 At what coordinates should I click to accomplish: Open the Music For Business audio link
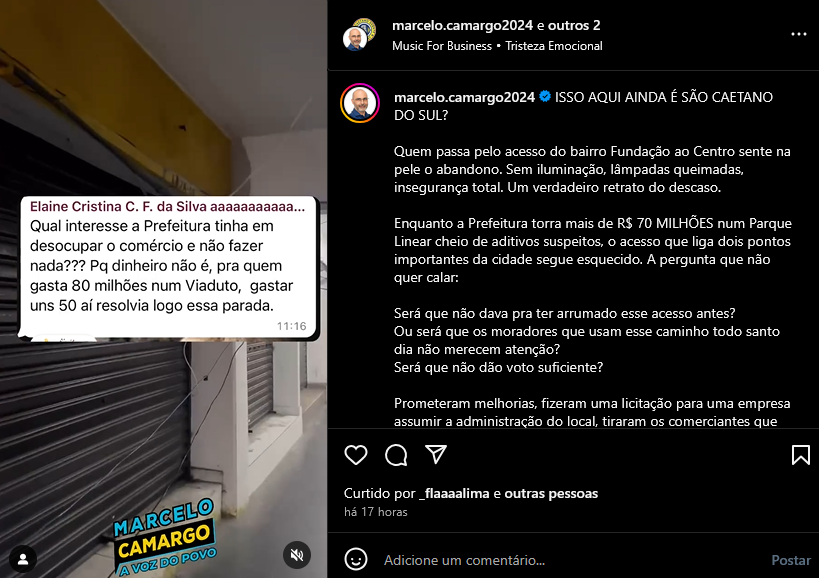pyautogui.click(x=442, y=46)
